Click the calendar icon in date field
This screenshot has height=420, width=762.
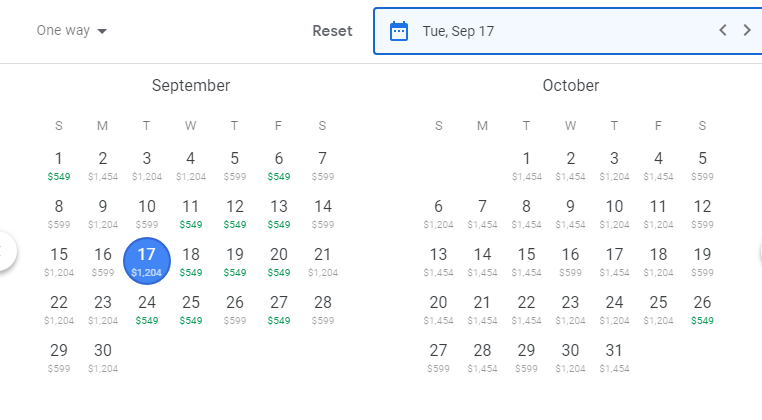(x=399, y=31)
